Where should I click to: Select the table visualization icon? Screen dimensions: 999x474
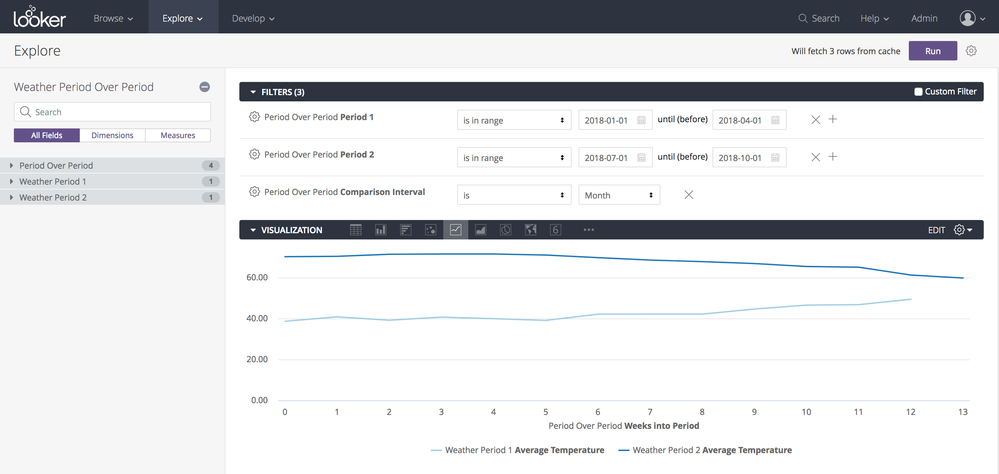[x=356, y=230]
